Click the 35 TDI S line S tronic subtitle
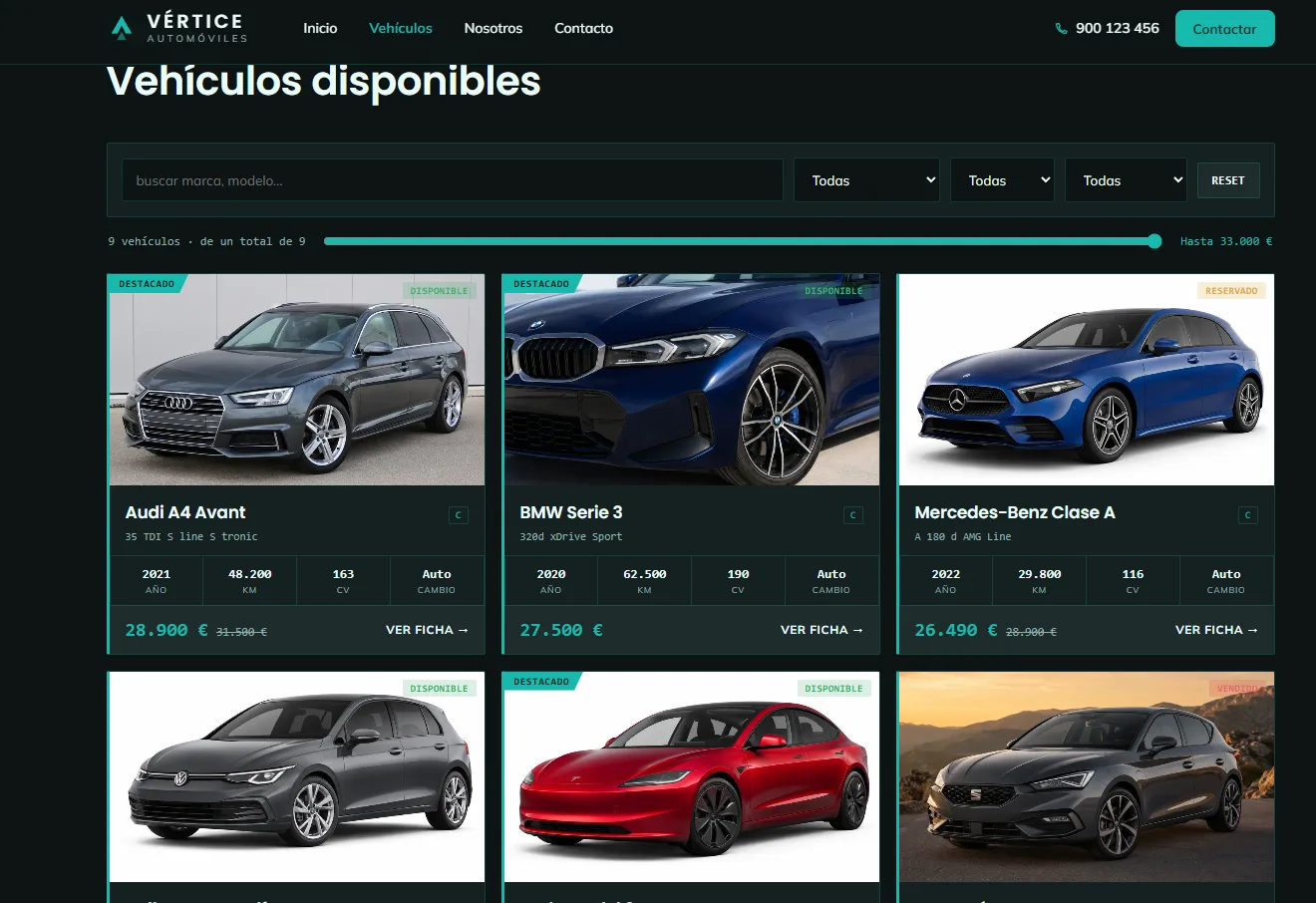The image size is (1316, 903). tap(191, 536)
